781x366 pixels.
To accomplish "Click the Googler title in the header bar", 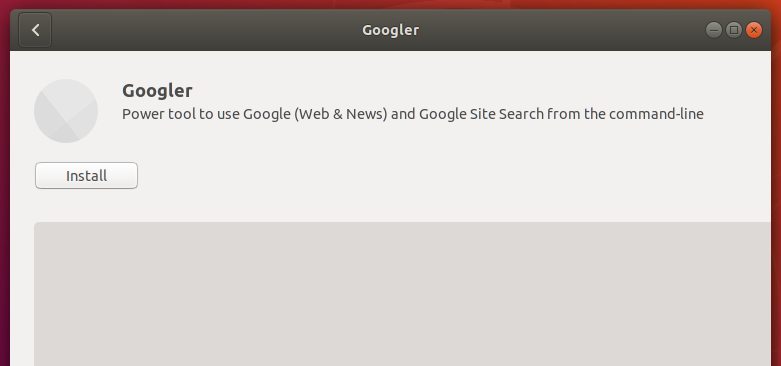I will tap(390, 30).
